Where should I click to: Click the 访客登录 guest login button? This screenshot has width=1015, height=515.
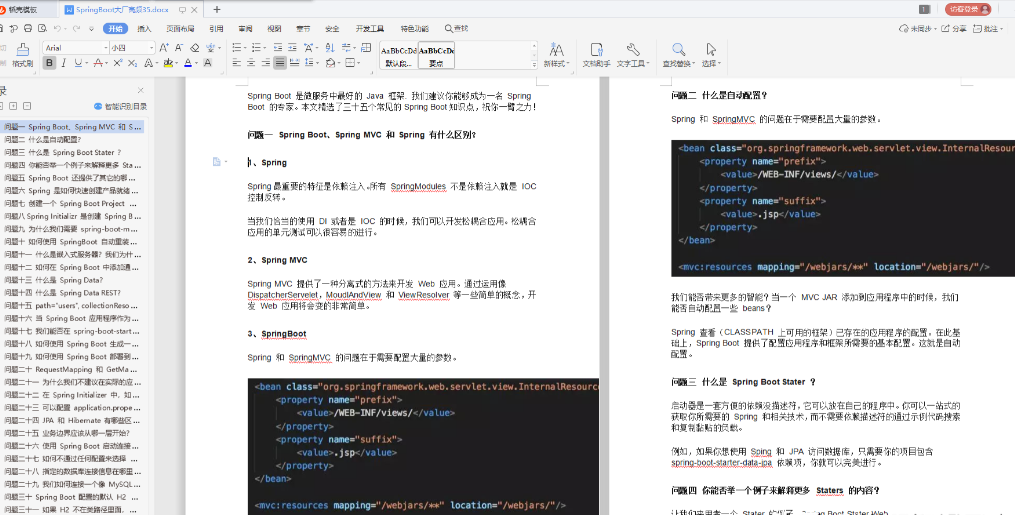click(968, 9)
